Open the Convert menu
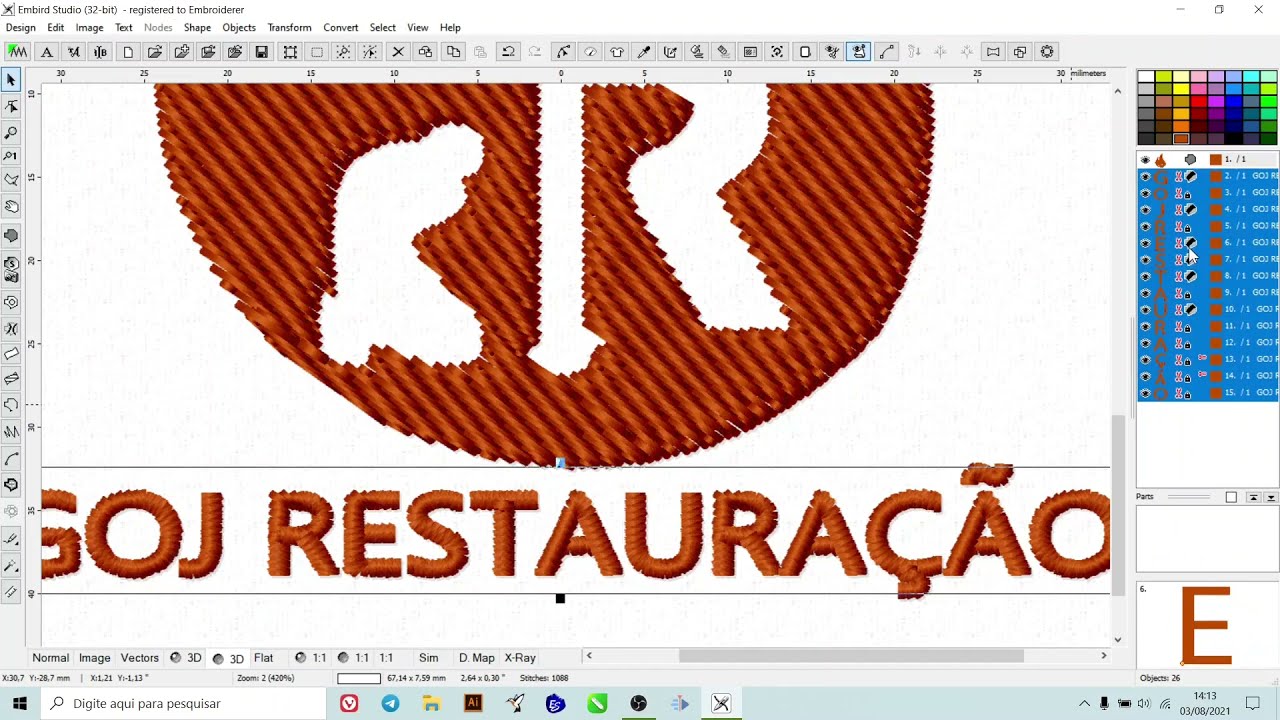Viewport: 1280px width, 720px height. point(340,28)
